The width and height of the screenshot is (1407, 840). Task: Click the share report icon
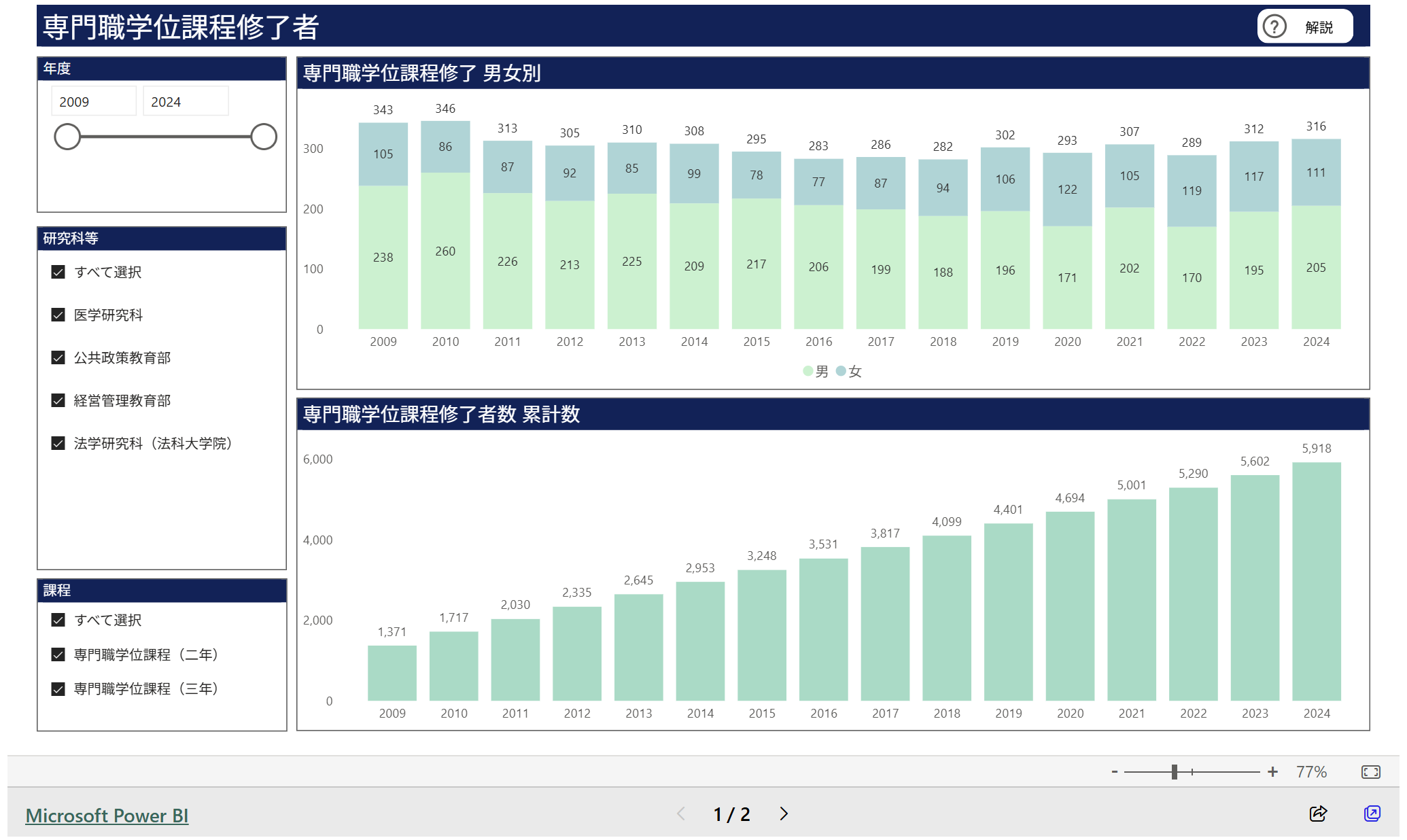pyautogui.click(x=1318, y=813)
